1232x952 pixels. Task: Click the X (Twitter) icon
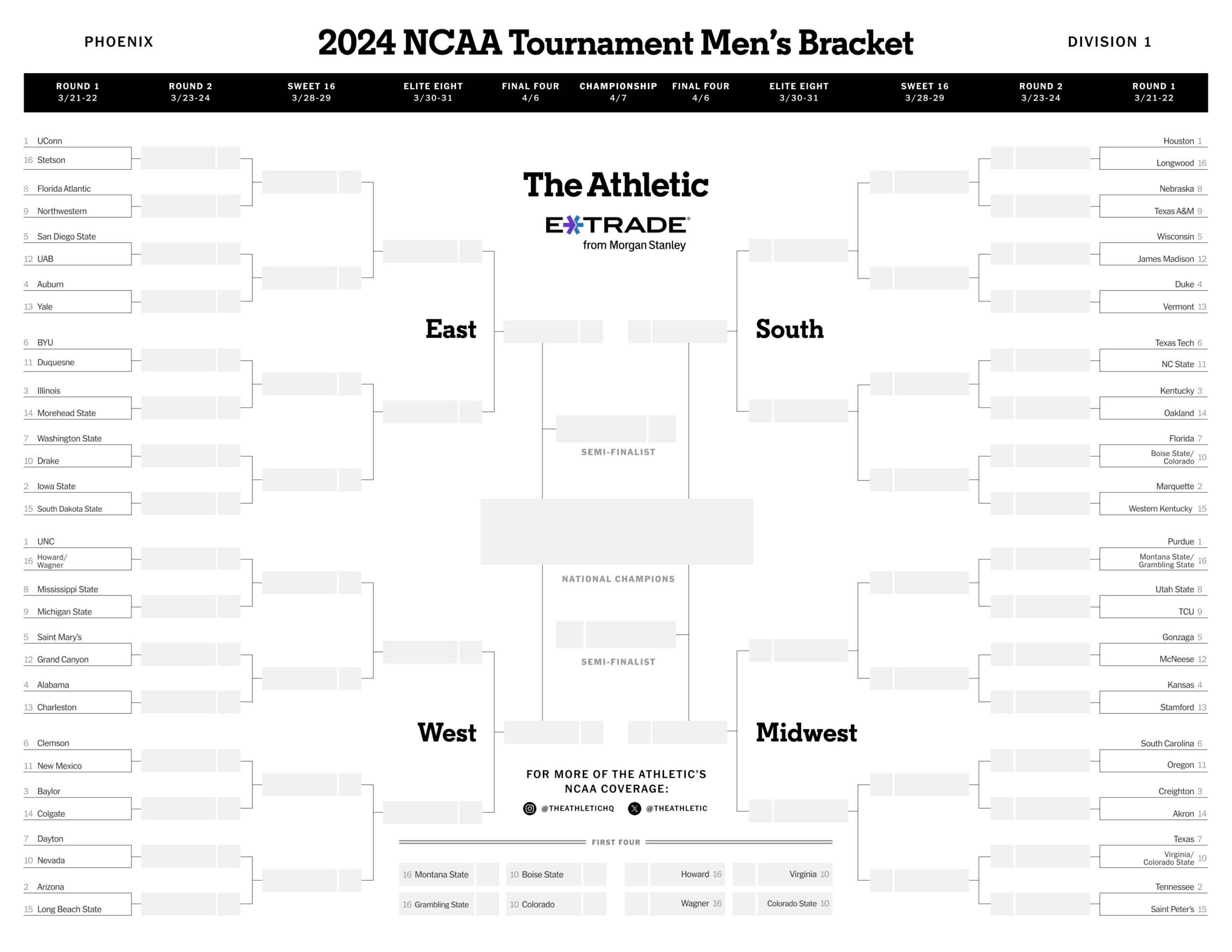click(635, 808)
